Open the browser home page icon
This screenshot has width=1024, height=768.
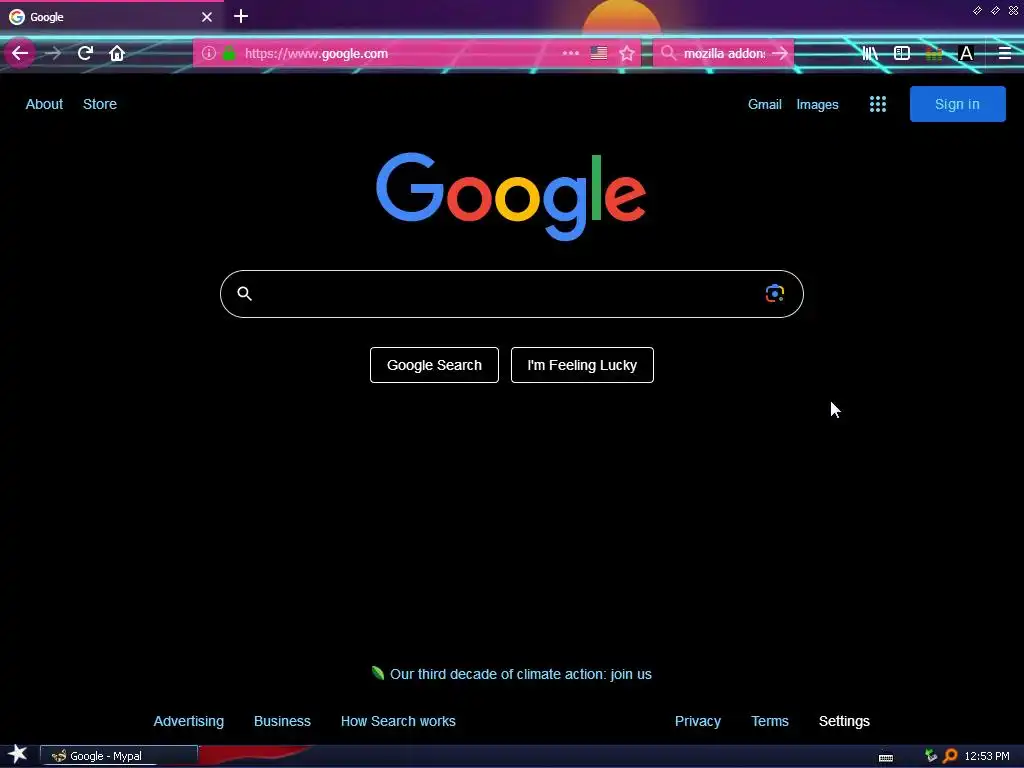pyautogui.click(x=117, y=53)
